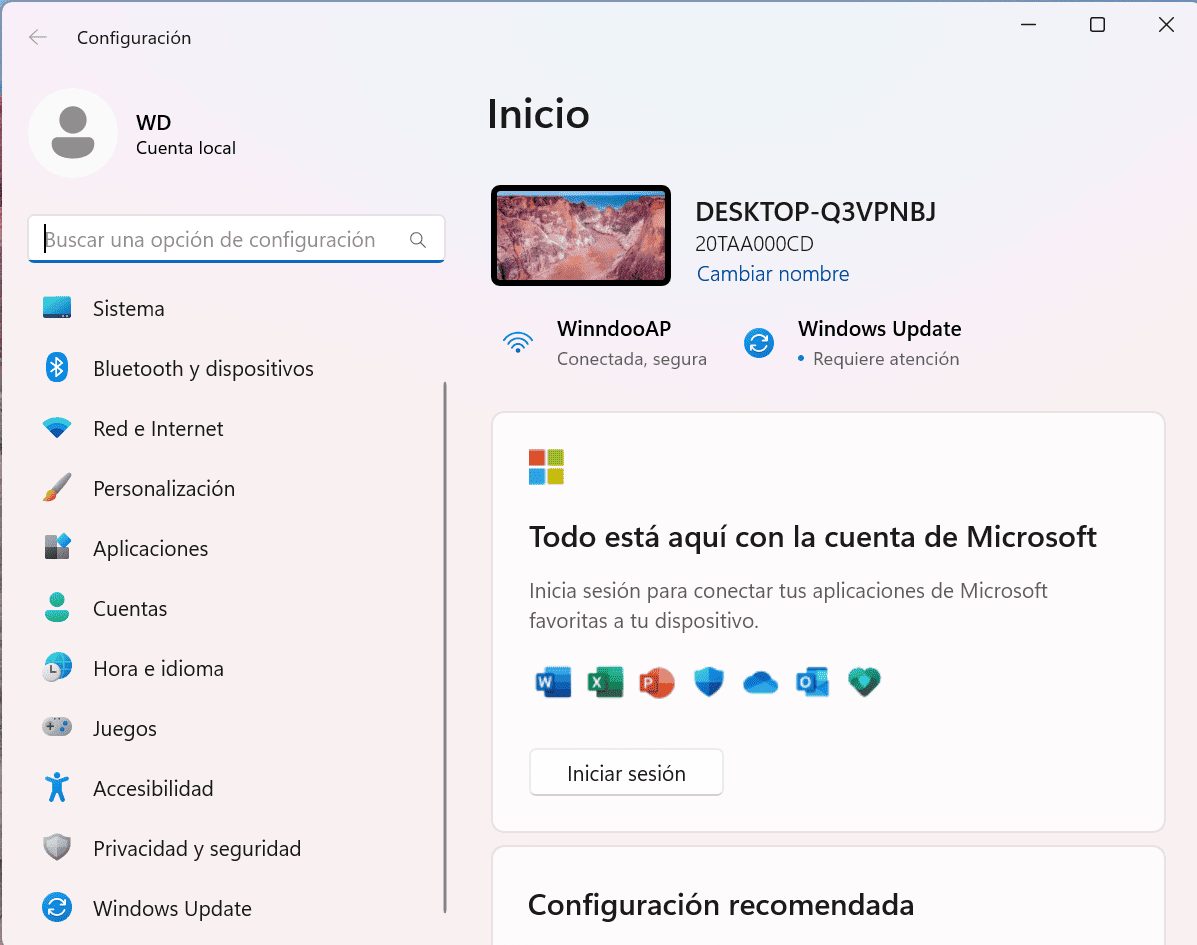The image size is (1197, 945).
Task: Click the Hora e idioma globe icon
Action: point(56,667)
